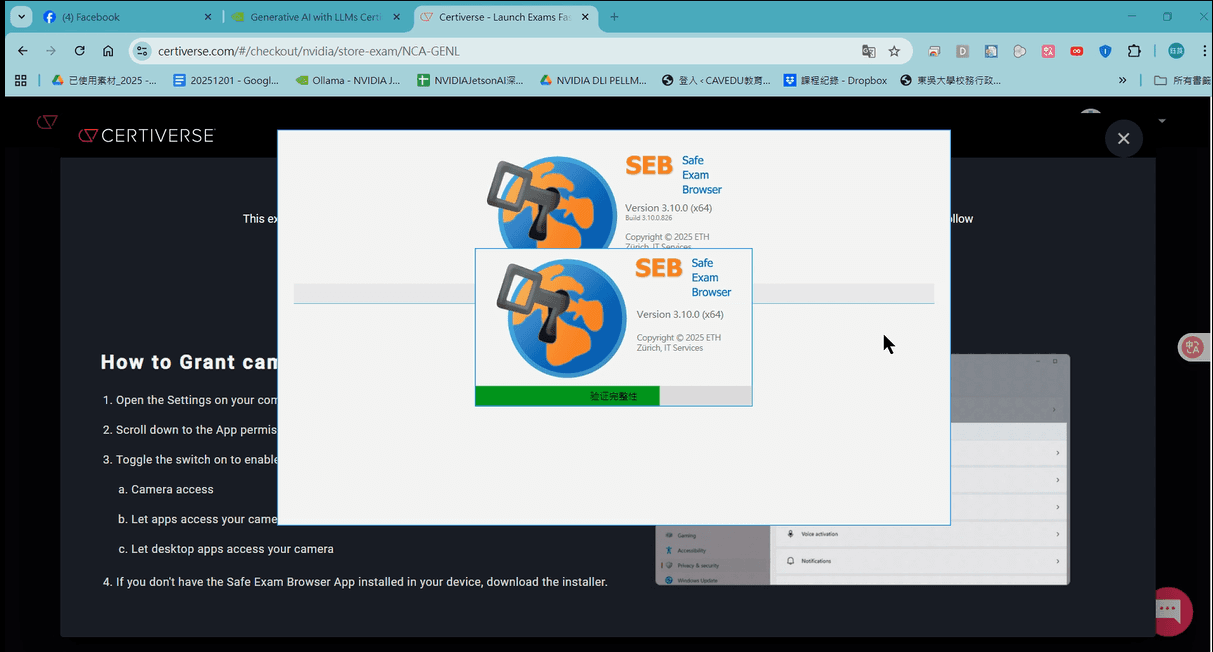Show hidden bookmarks with the » chevron
The width and height of the screenshot is (1213, 652).
(x=1123, y=80)
